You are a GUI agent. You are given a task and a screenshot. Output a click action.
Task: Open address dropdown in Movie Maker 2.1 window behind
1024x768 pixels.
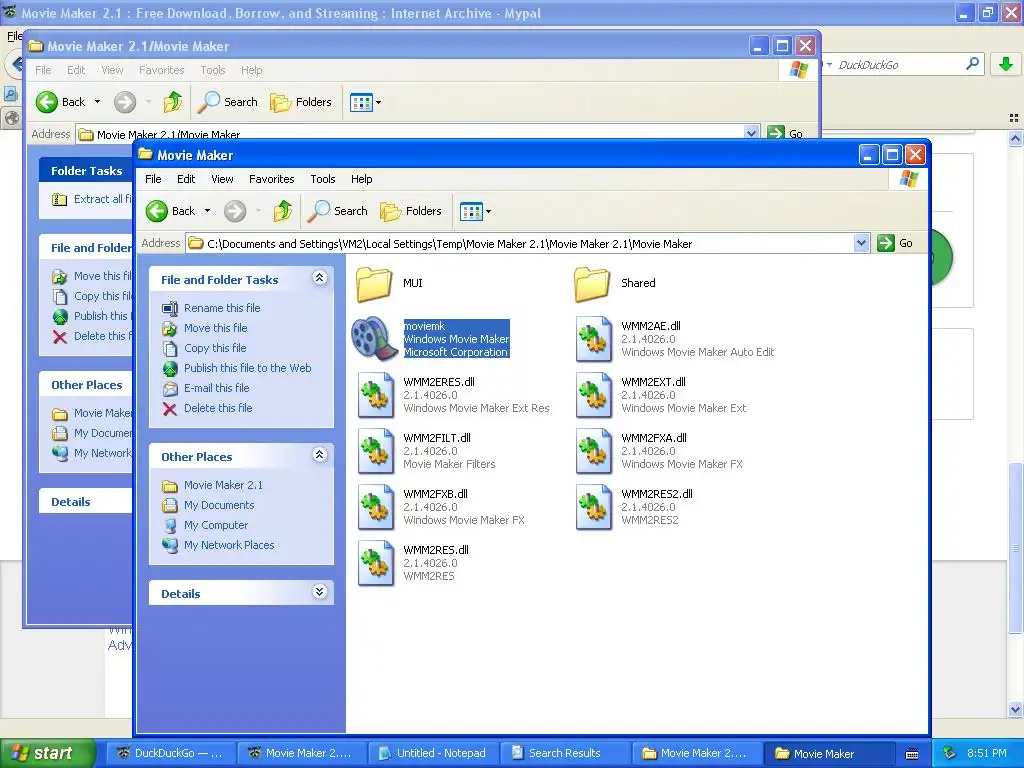pos(751,133)
